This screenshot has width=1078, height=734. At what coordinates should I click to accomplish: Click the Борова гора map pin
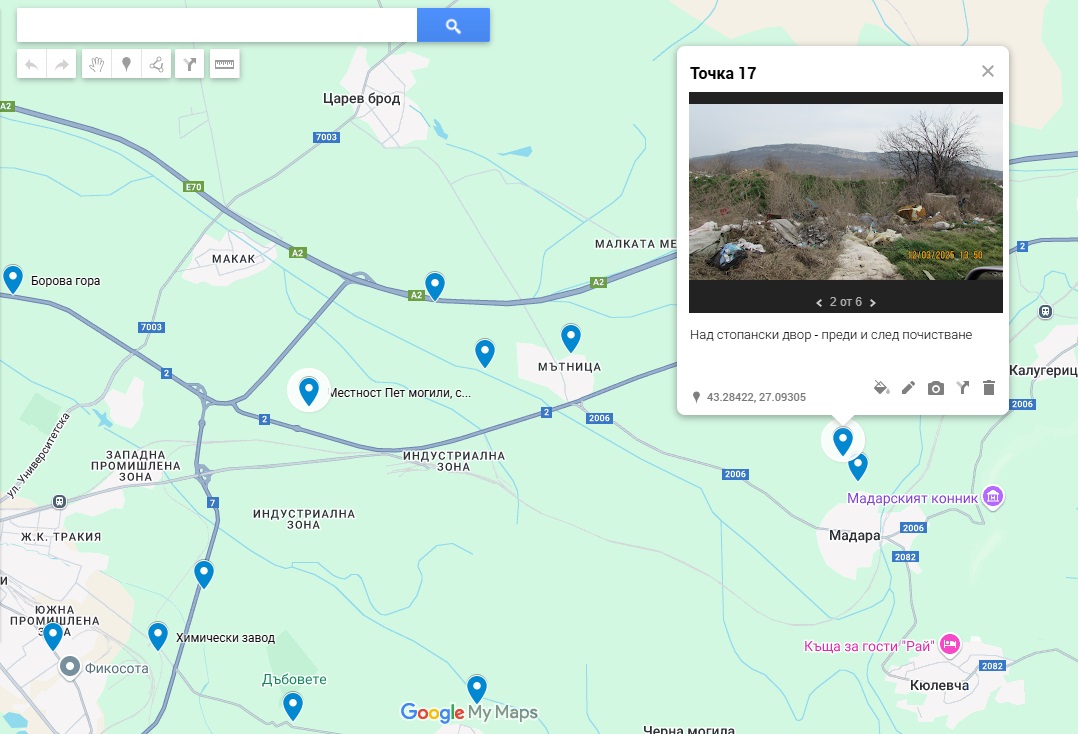[13, 278]
